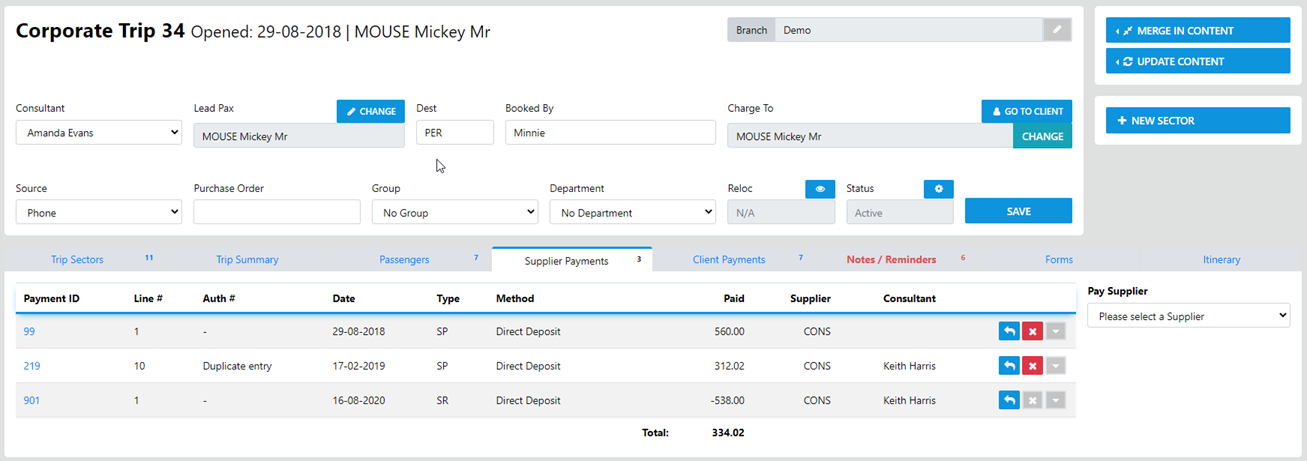Image resolution: width=1307 pixels, height=461 pixels.
Task: Click the gear icon next to Status
Action: pos(938,189)
